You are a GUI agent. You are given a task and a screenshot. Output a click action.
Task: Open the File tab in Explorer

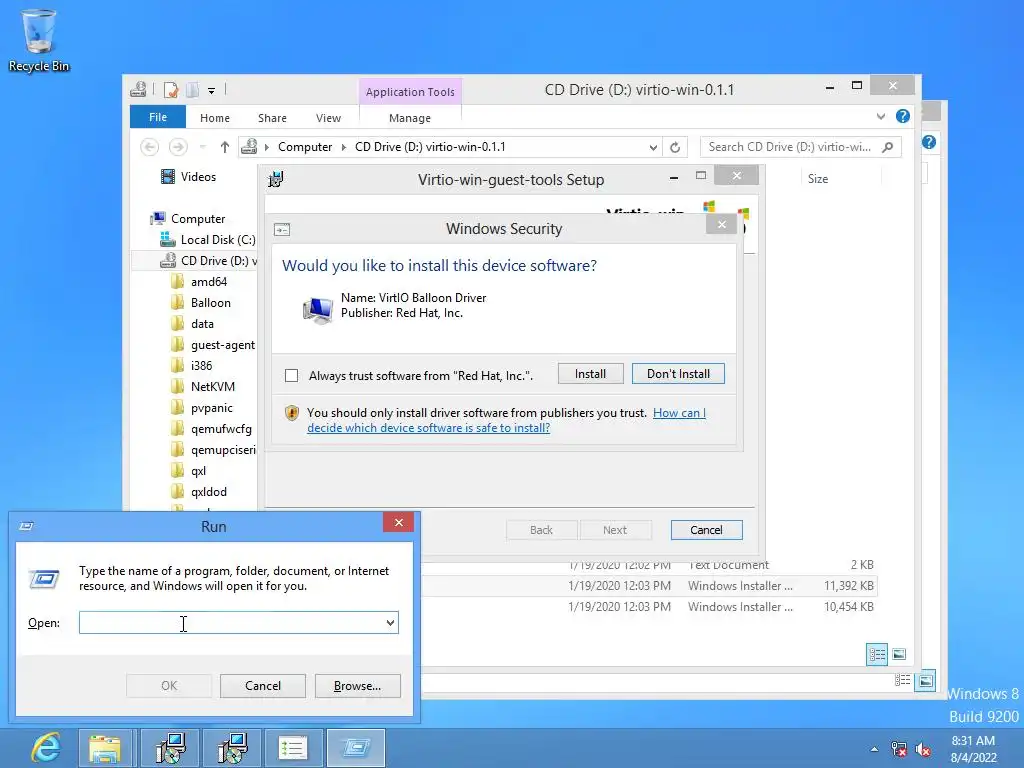click(x=158, y=117)
